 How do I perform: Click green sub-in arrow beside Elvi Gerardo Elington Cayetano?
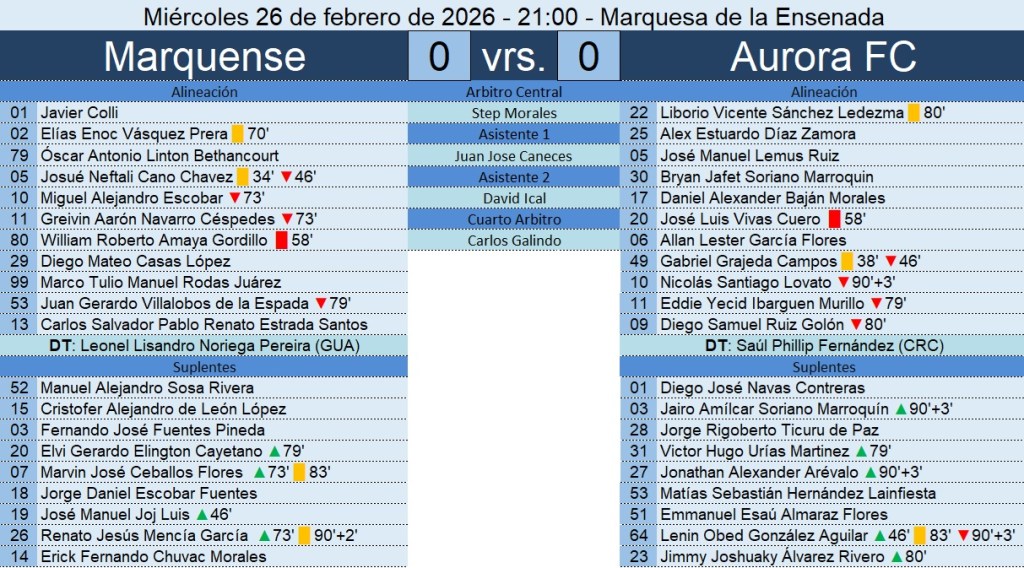click(274, 451)
